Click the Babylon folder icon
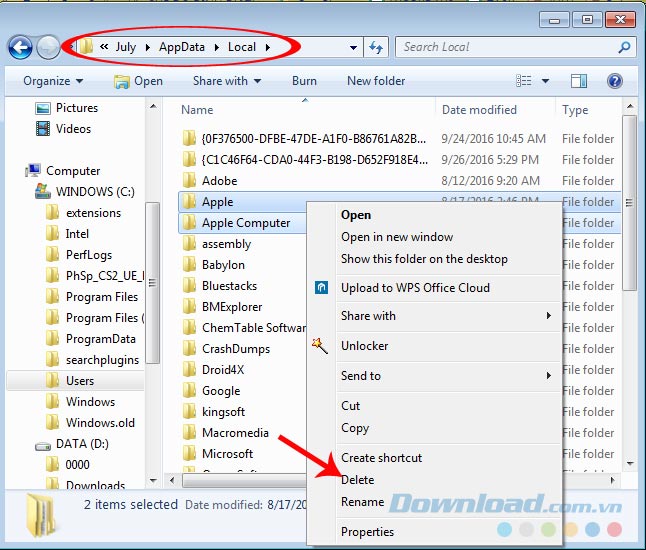The height and width of the screenshot is (550, 646). (x=189, y=264)
